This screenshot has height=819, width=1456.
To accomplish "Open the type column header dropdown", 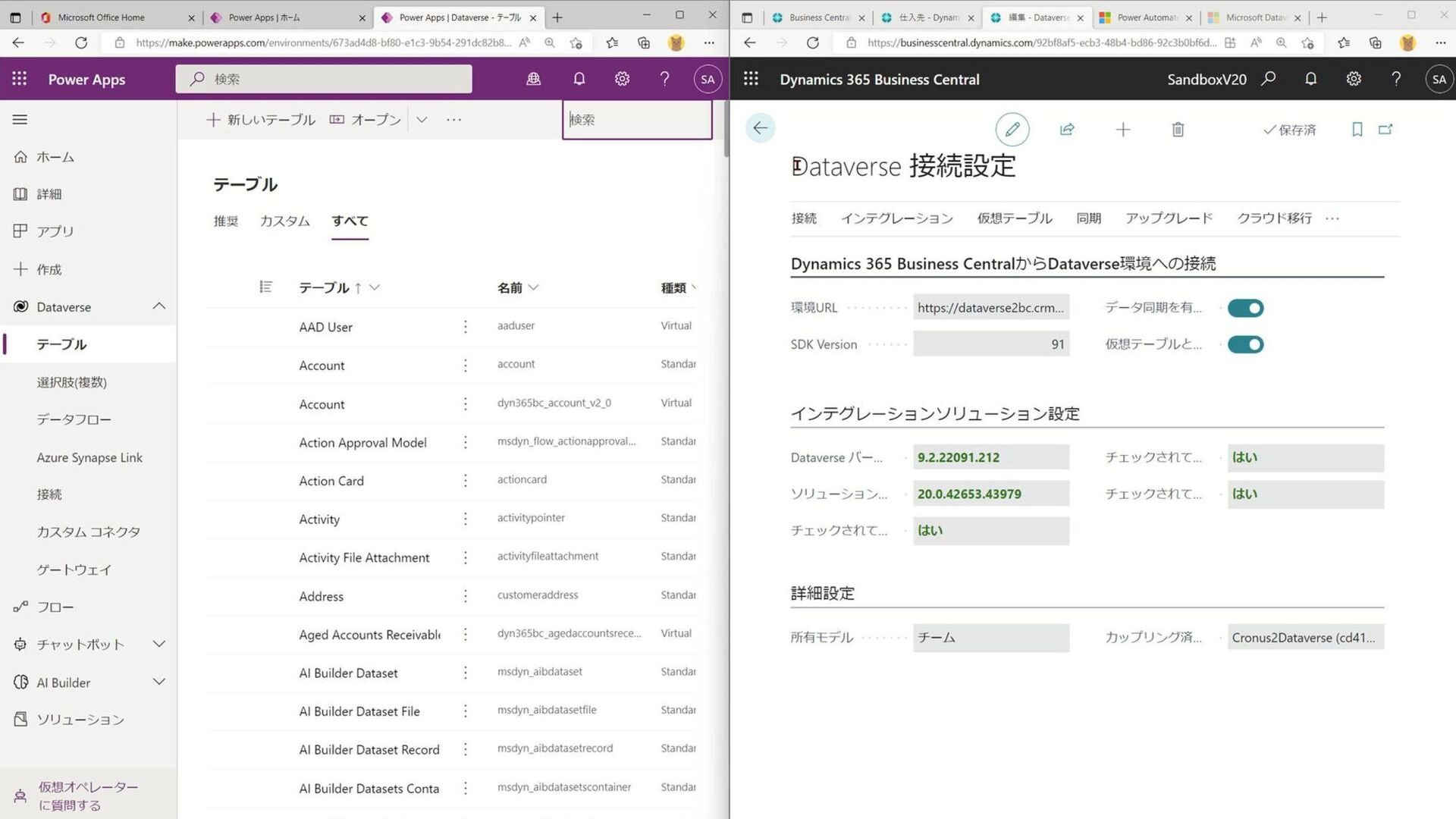I will click(x=693, y=287).
